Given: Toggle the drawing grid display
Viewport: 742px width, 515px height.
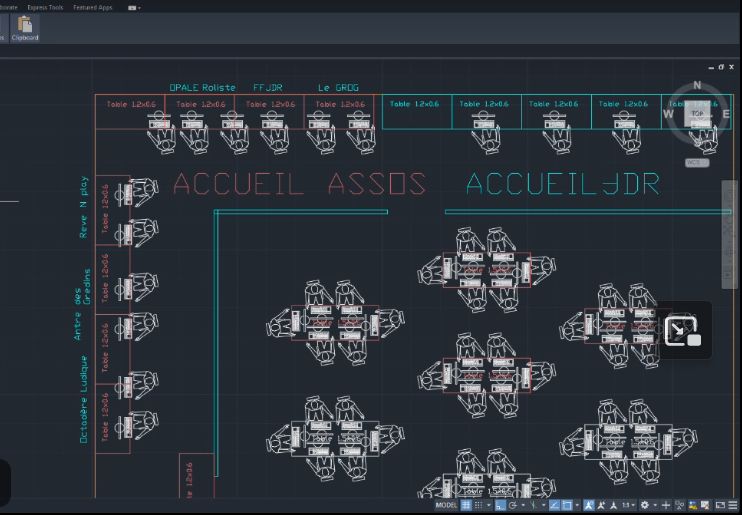Looking at the screenshot, I should [466, 506].
